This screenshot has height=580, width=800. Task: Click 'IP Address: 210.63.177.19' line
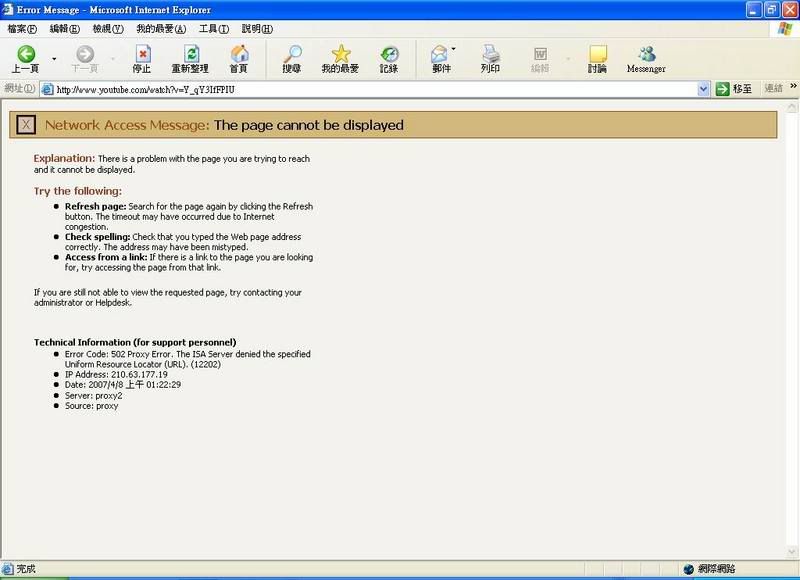click(x=116, y=374)
